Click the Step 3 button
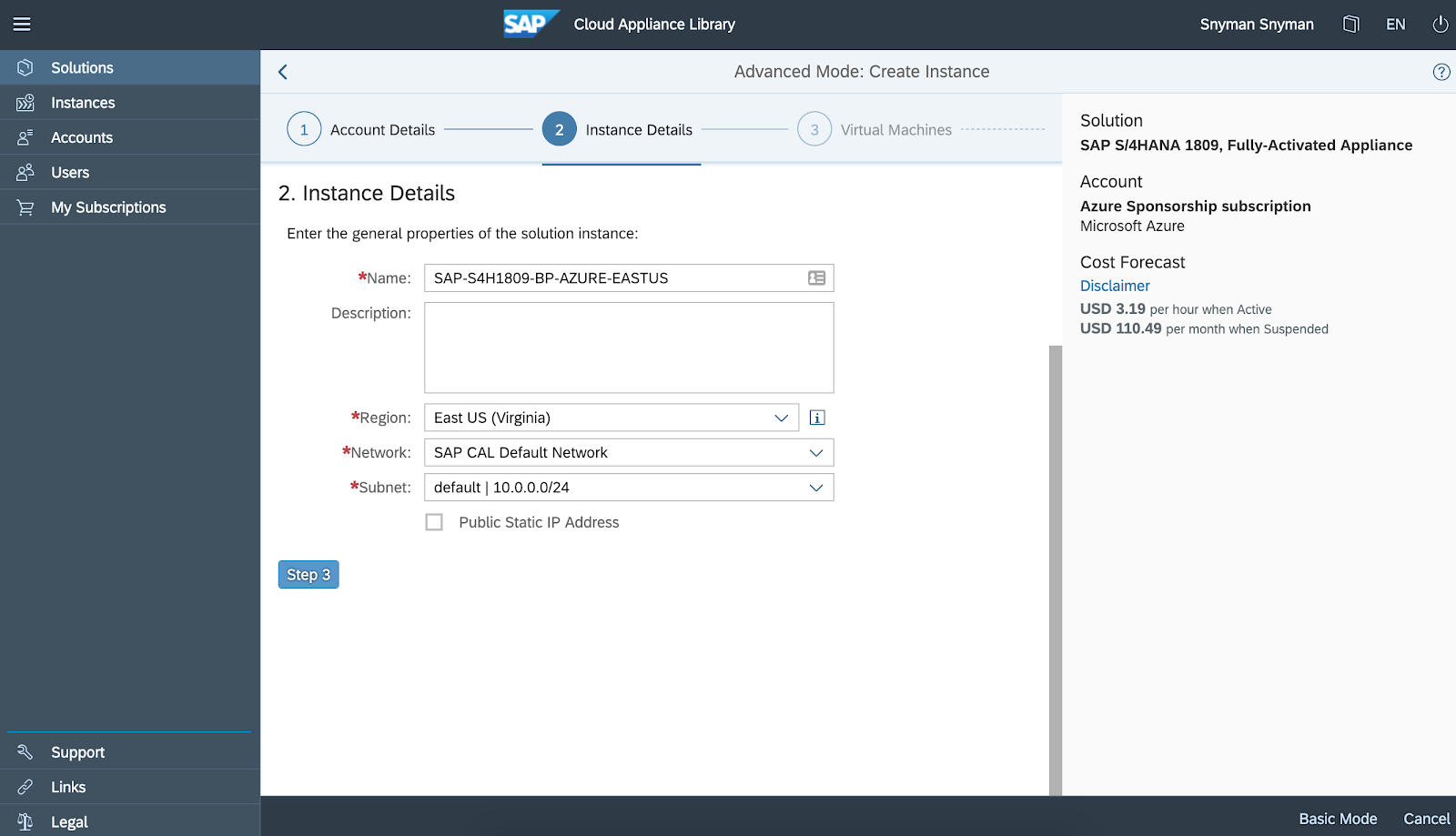Image resolution: width=1456 pixels, height=836 pixels. (x=308, y=575)
